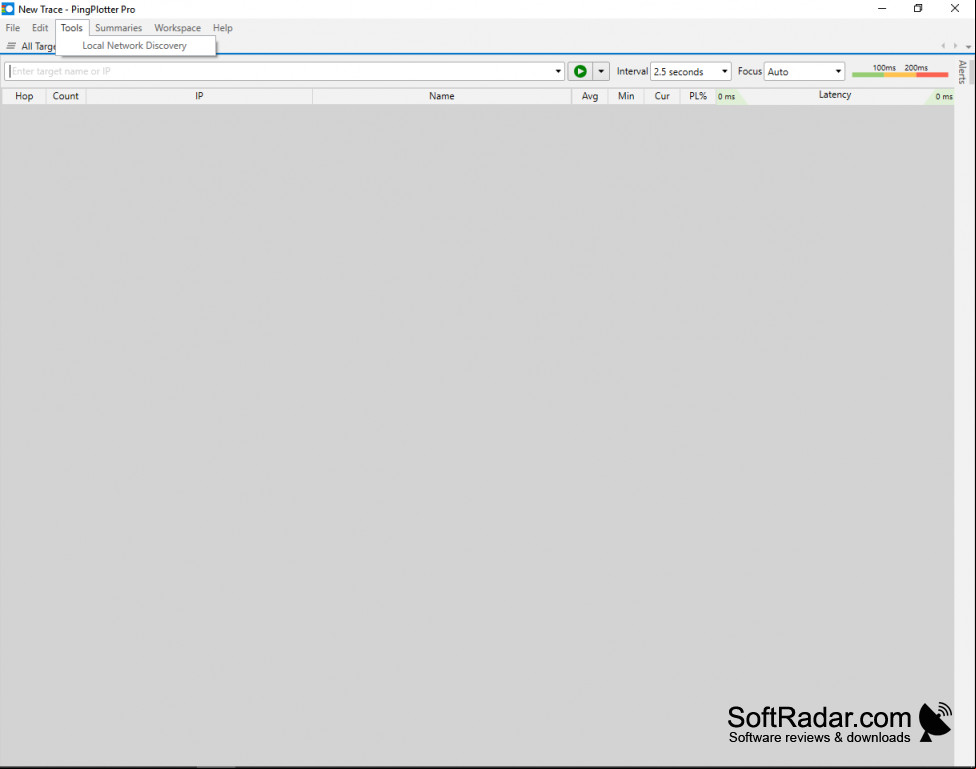
Task: Open the Focus Auto dropdown
Action: [x=804, y=72]
